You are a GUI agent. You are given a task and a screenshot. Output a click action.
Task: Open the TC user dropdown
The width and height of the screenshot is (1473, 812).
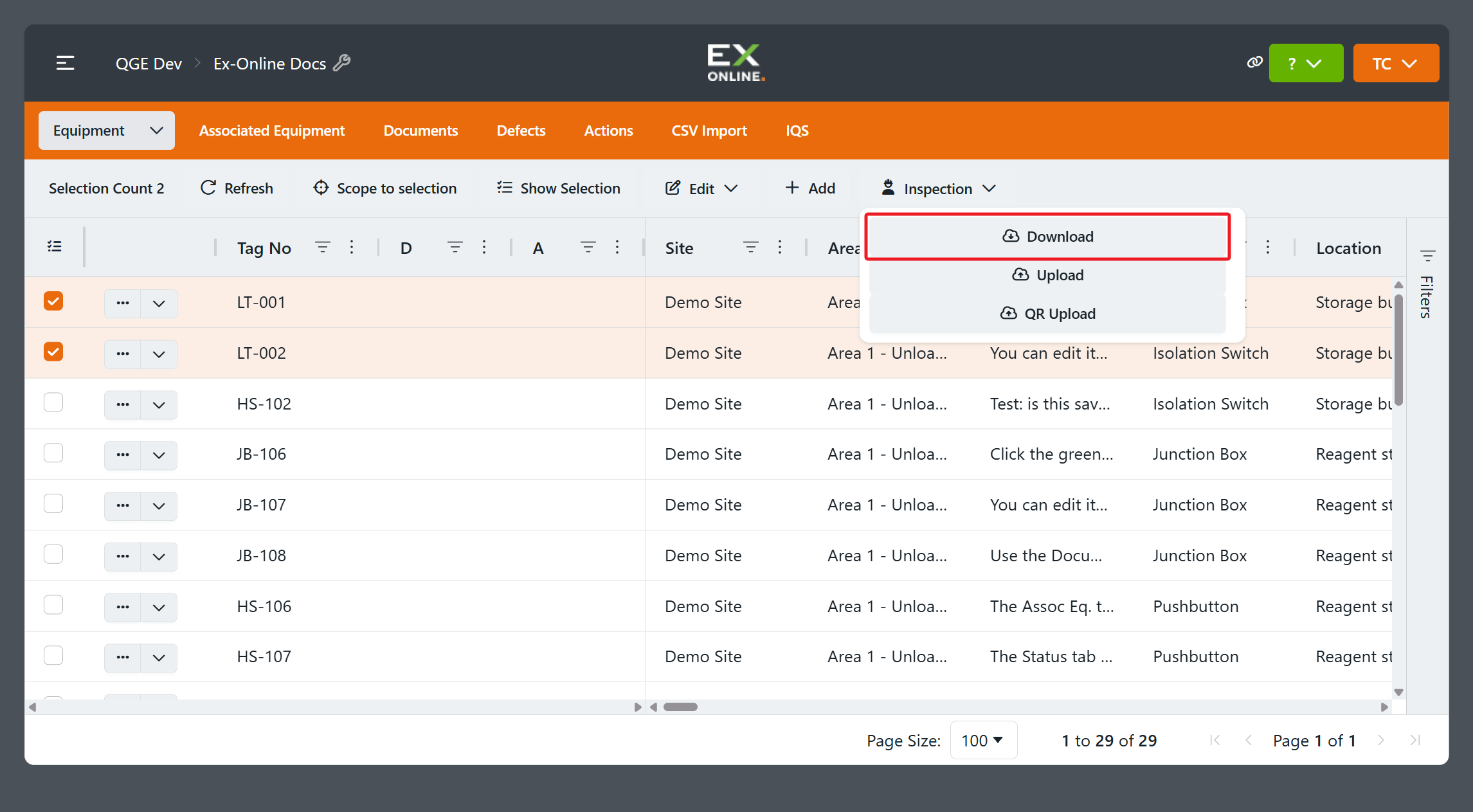tap(1396, 63)
